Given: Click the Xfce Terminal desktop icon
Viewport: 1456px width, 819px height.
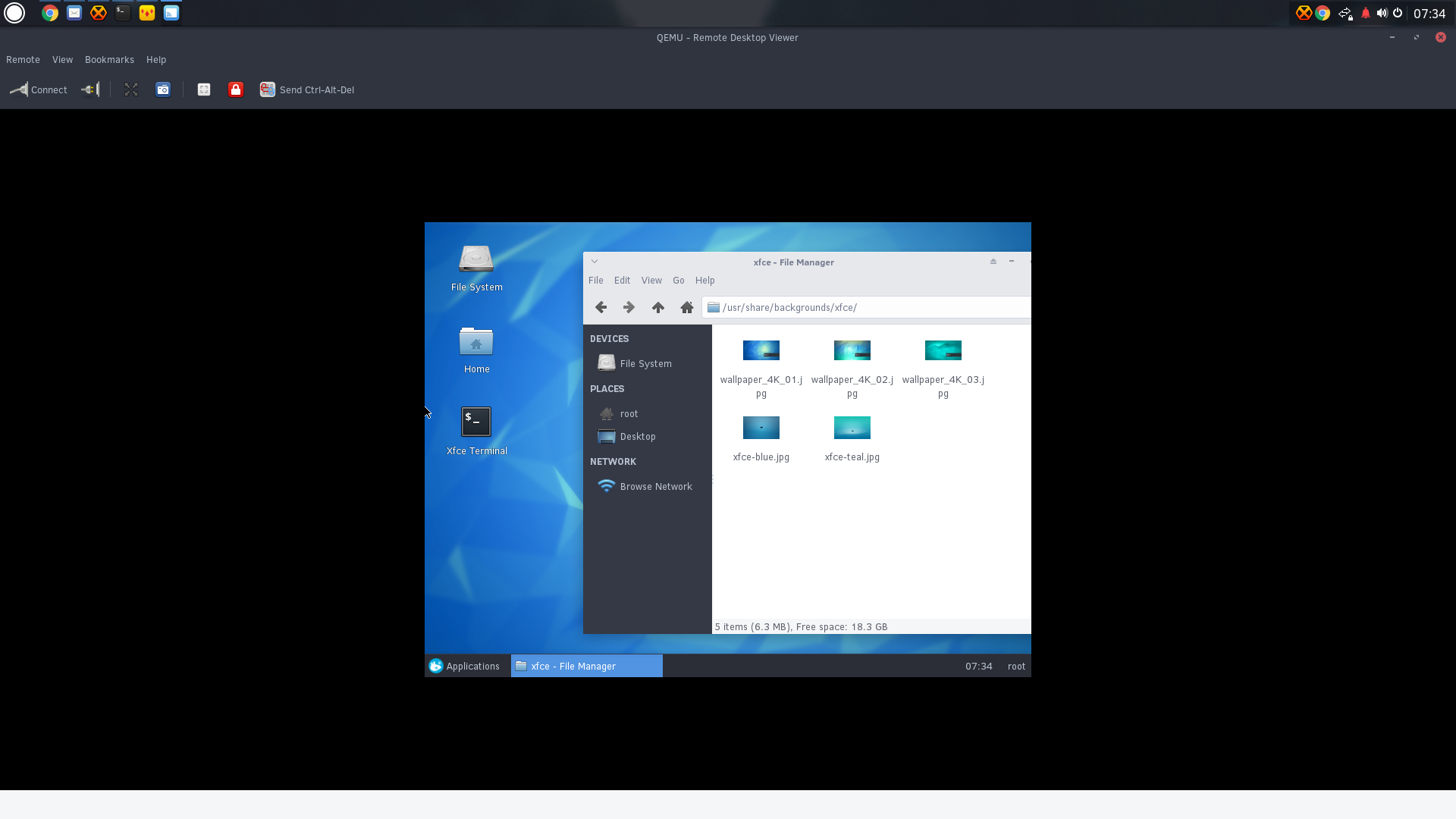Looking at the screenshot, I should (476, 431).
